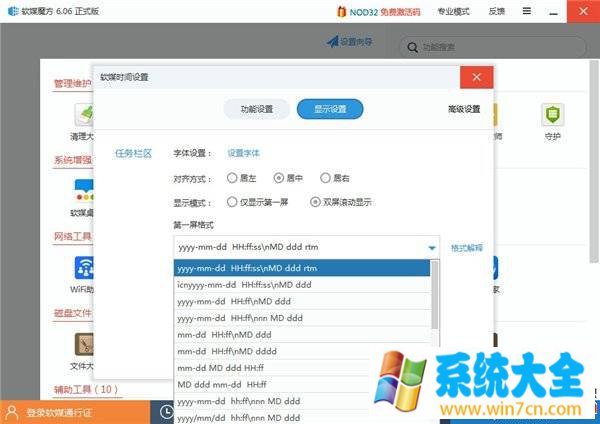Select 'mm-dd HH:ff\nMD ddd' option

(x=302, y=335)
